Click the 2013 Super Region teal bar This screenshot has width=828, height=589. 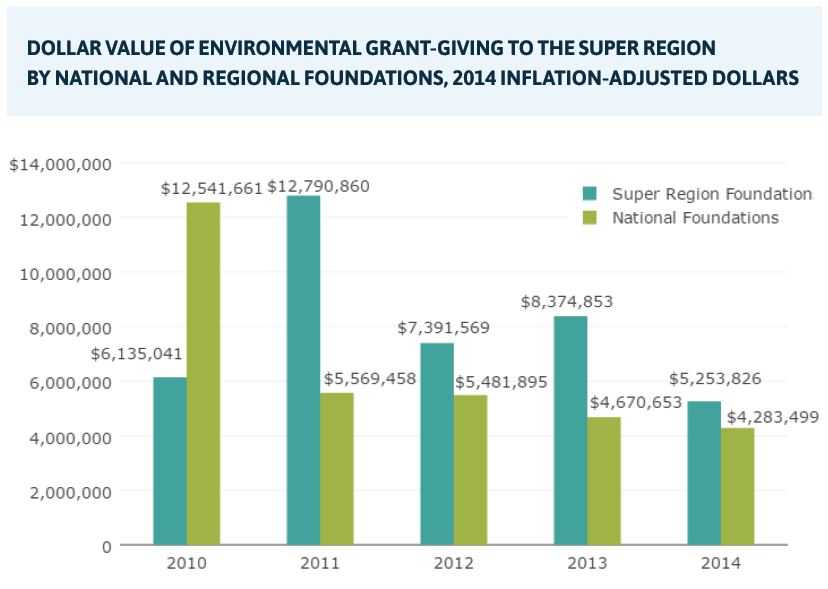click(x=570, y=430)
